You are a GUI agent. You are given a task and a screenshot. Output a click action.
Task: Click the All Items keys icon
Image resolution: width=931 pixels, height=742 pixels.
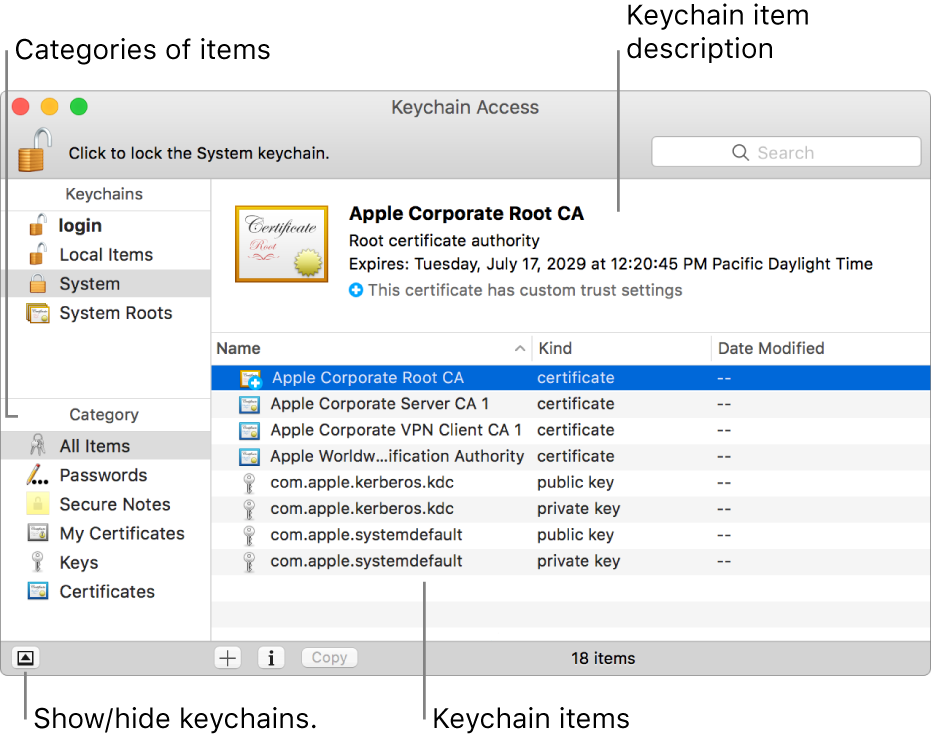tap(38, 445)
